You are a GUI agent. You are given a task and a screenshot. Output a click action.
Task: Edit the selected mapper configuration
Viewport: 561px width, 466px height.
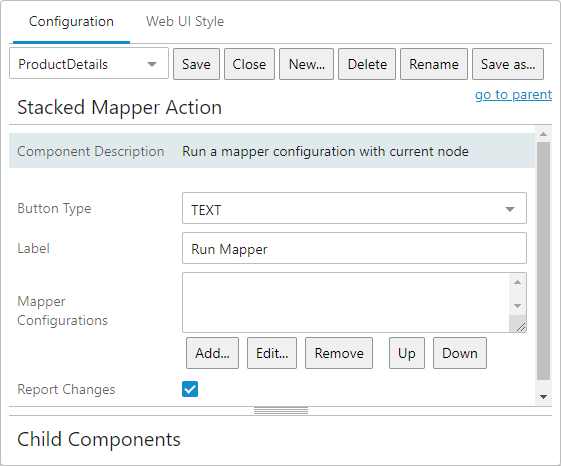tap(272, 353)
